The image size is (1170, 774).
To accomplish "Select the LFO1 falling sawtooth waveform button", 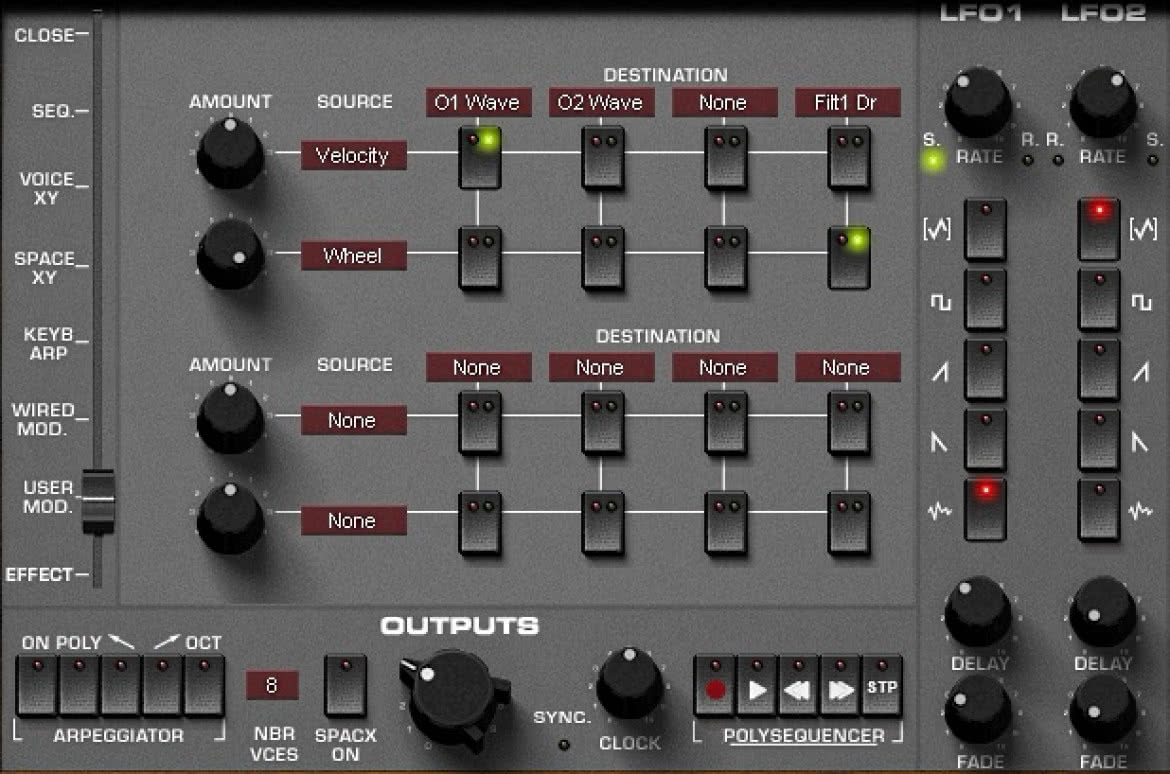I will [x=985, y=439].
